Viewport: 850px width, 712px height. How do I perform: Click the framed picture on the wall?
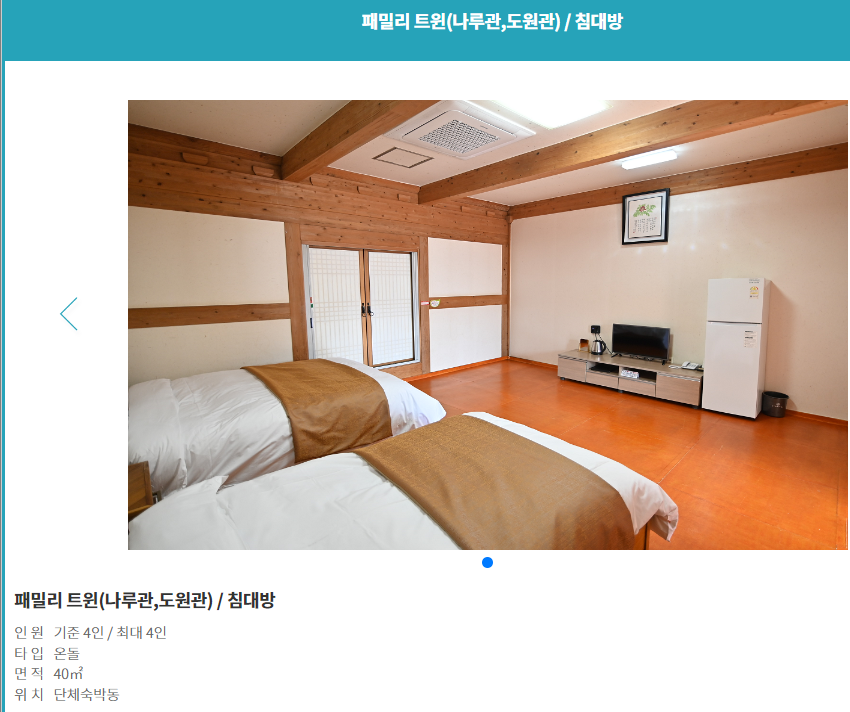pyautogui.click(x=645, y=216)
